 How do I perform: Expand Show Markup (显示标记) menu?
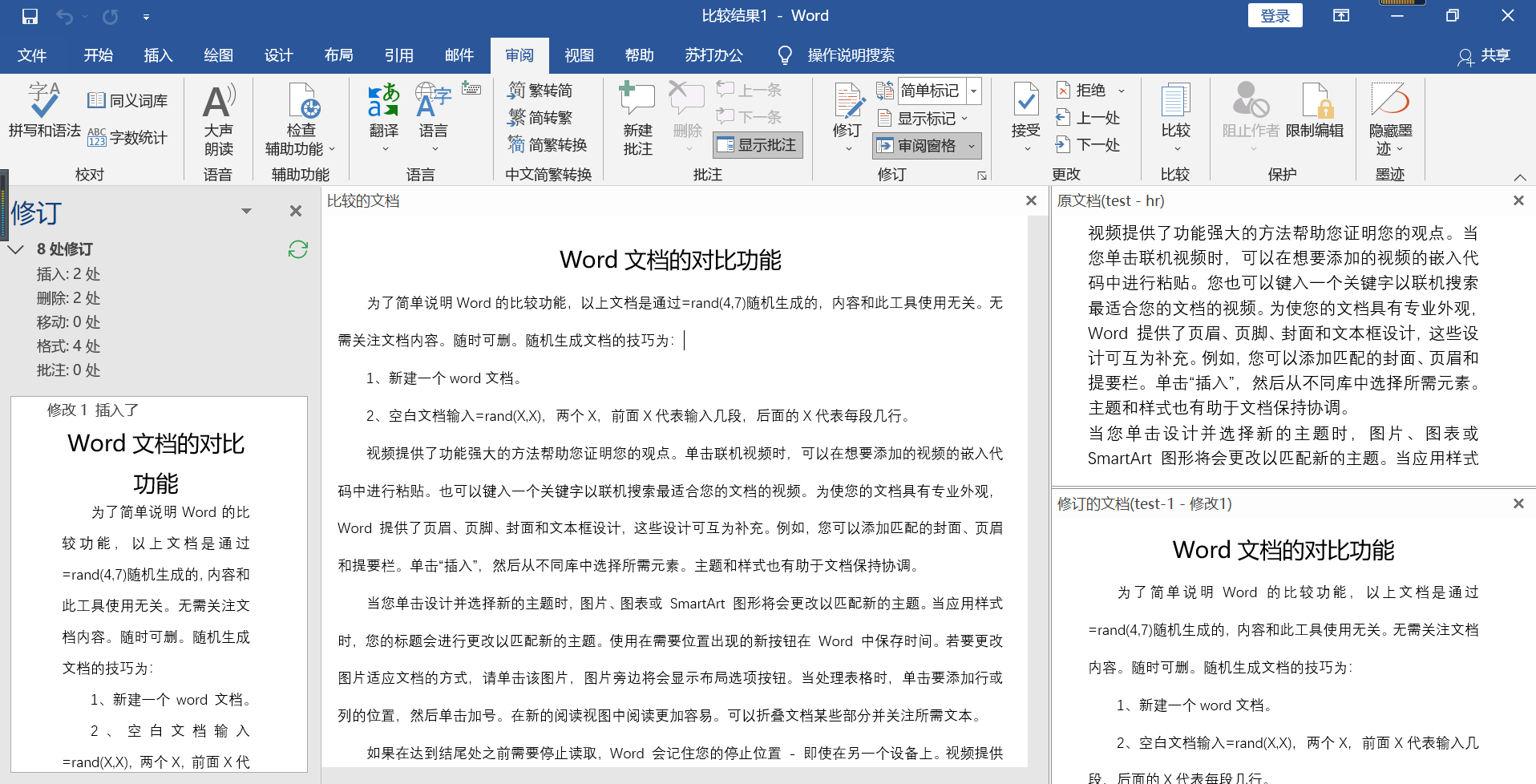coord(923,119)
